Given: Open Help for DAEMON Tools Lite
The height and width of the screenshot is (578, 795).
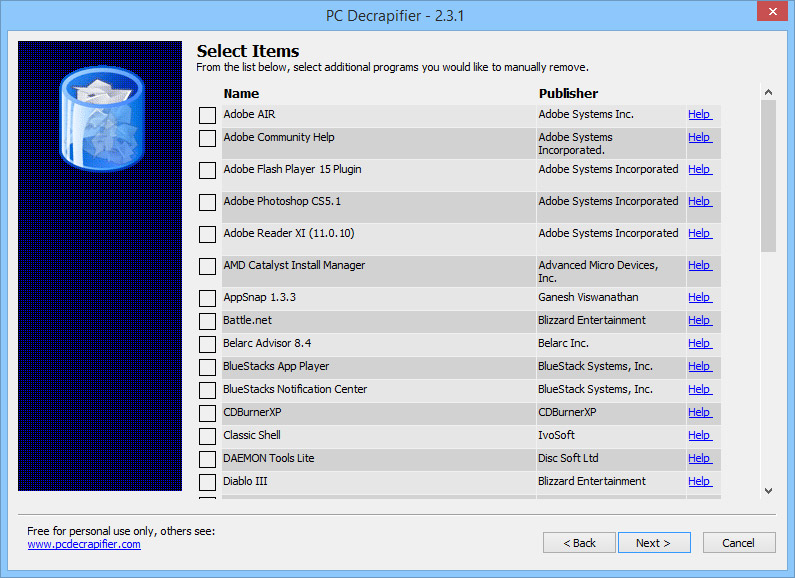Looking at the screenshot, I should pyautogui.click(x=700, y=458).
